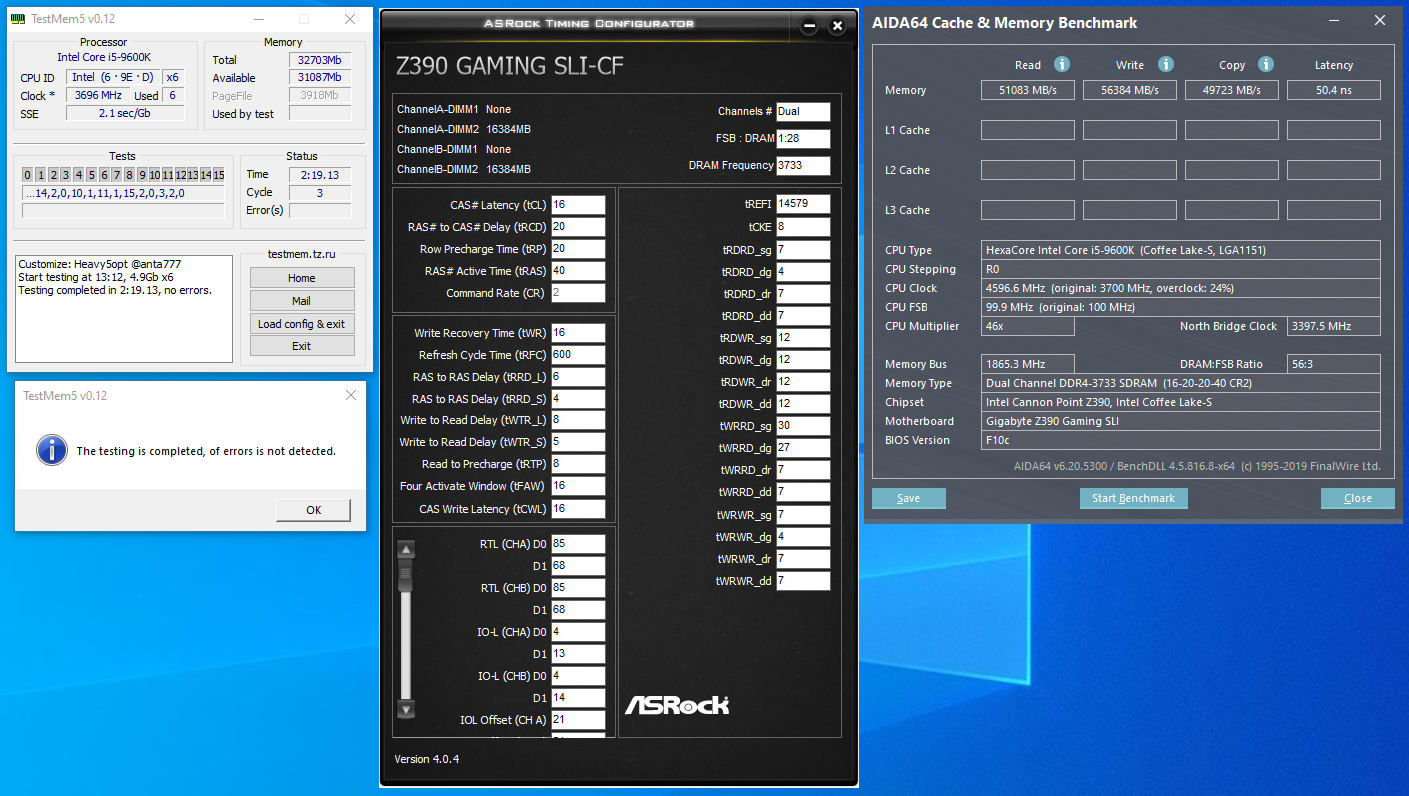This screenshot has height=796, width=1409.
Task: Click the Memory Latency value 50.4 ns
Action: [1334, 90]
